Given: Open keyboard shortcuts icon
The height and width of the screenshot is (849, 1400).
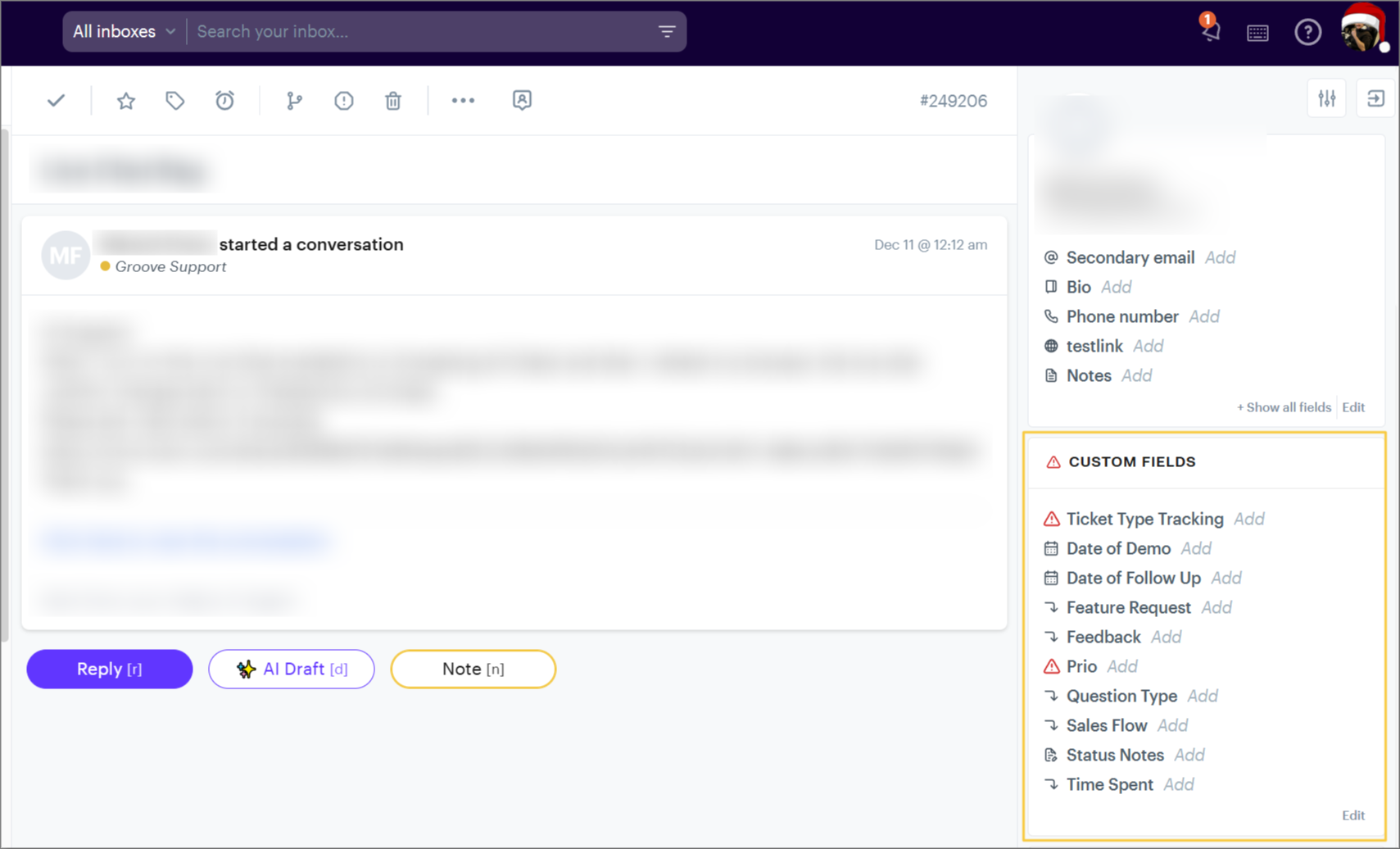Looking at the screenshot, I should [x=1257, y=33].
